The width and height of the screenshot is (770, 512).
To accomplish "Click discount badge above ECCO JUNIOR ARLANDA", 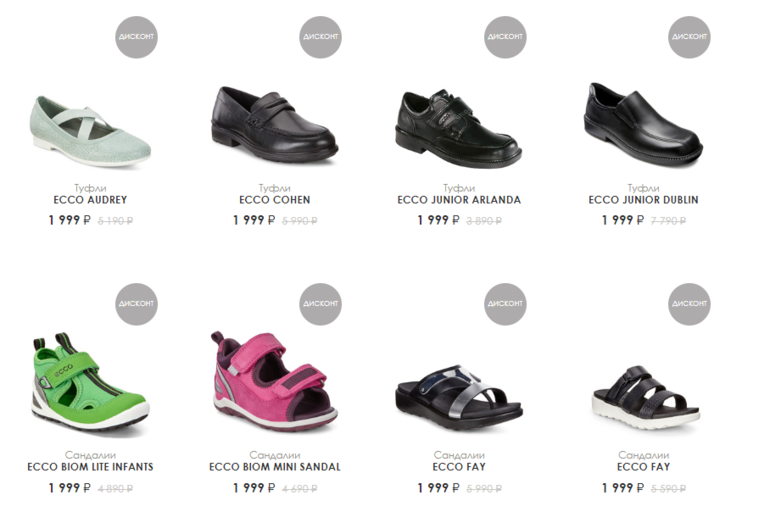I will pos(505,37).
